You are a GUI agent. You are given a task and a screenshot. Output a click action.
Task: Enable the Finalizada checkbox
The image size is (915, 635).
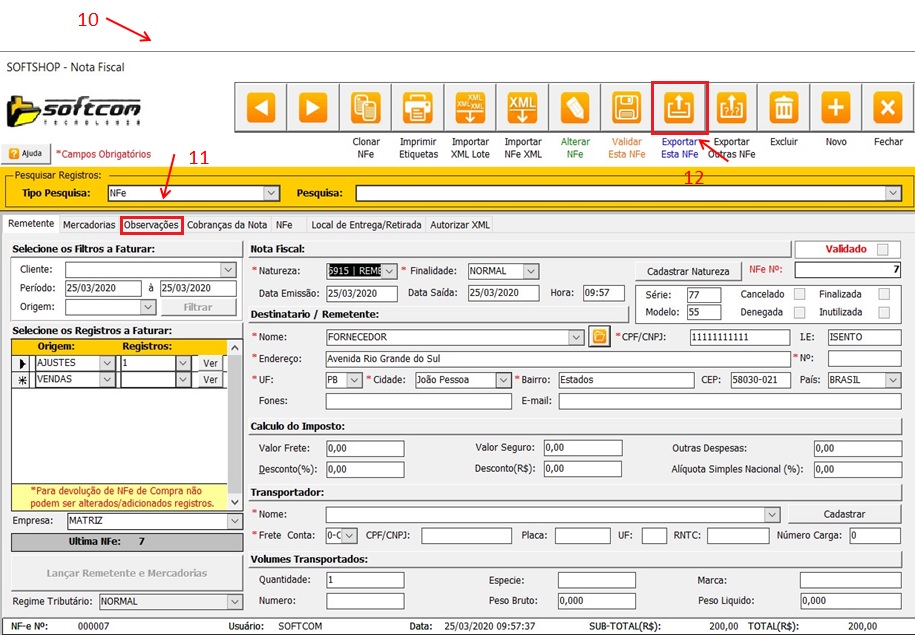pyautogui.click(x=884, y=294)
